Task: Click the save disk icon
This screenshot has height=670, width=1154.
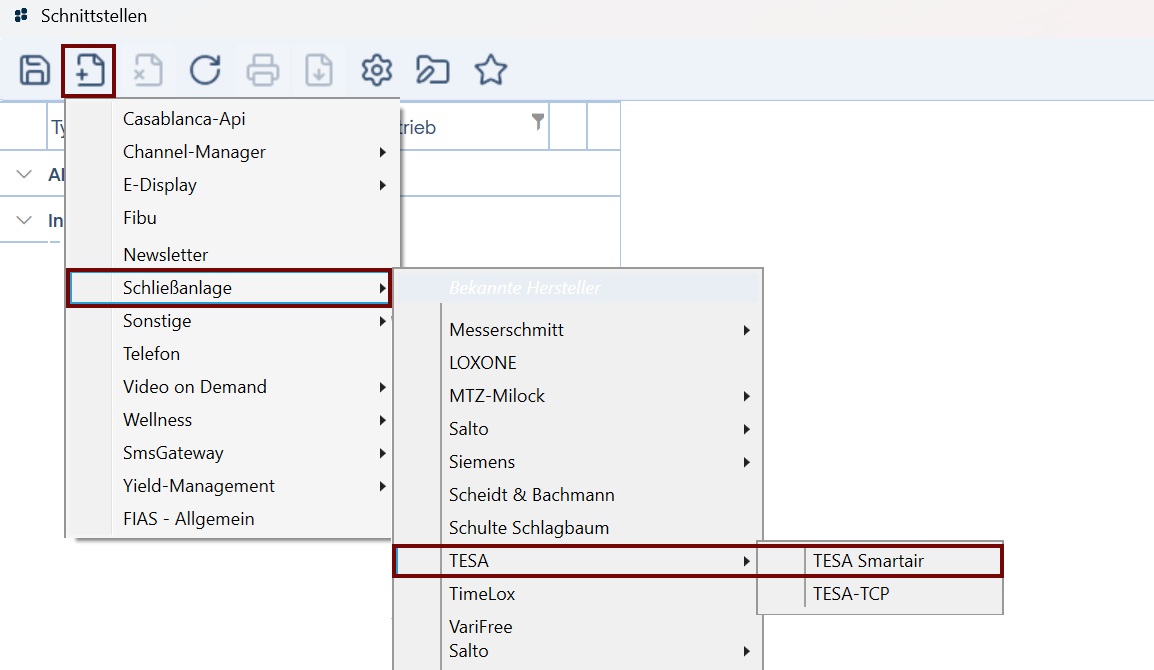Action: (x=35, y=71)
